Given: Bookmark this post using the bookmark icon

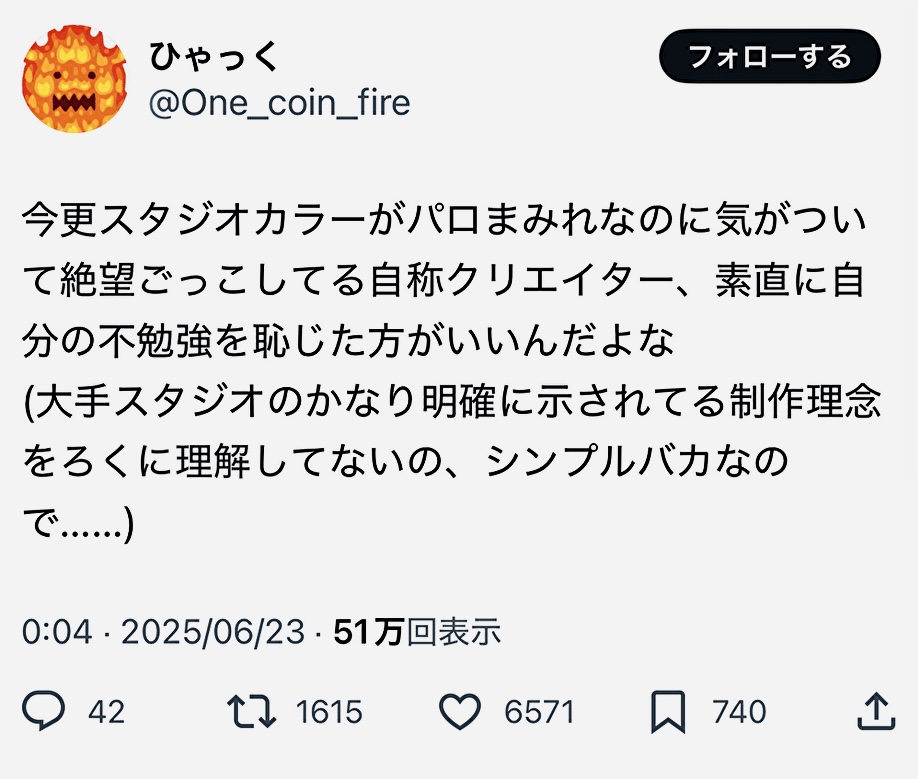Looking at the screenshot, I should 667,711.
